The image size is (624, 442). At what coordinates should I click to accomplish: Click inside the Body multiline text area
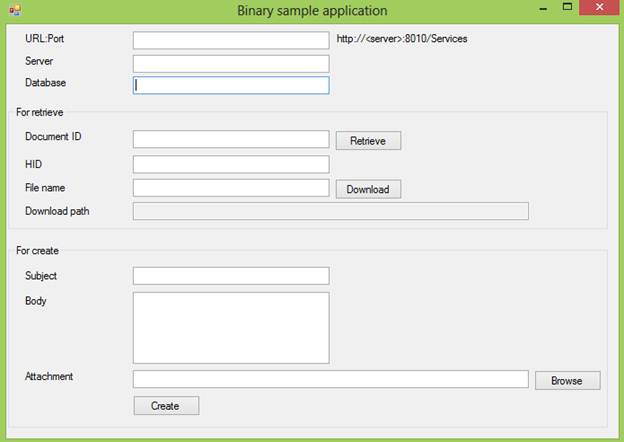coord(231,328)
